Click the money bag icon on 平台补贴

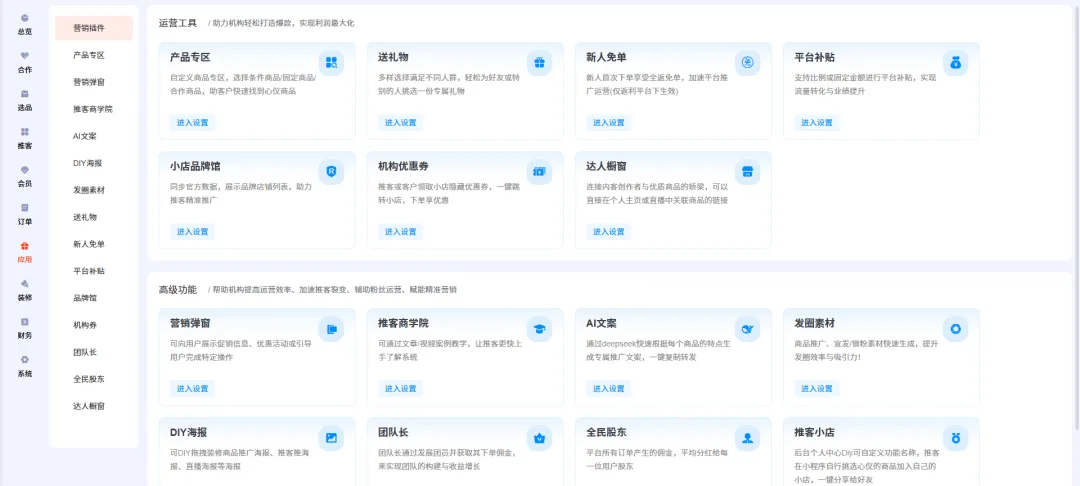[955, 63]
